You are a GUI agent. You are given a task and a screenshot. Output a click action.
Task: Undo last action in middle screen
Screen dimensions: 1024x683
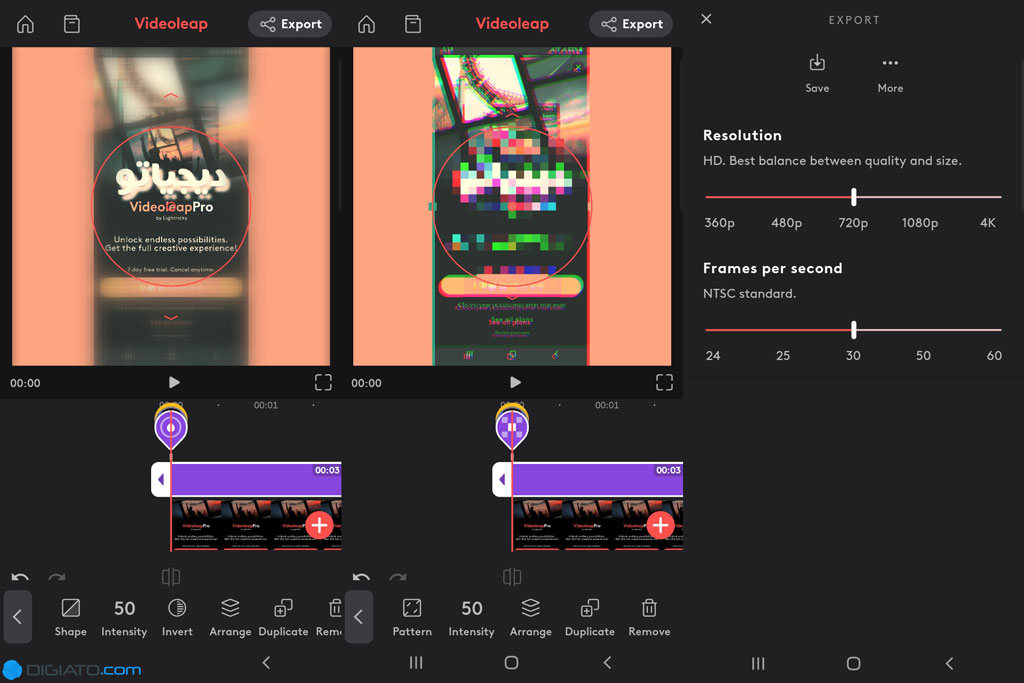click(361, 577)
